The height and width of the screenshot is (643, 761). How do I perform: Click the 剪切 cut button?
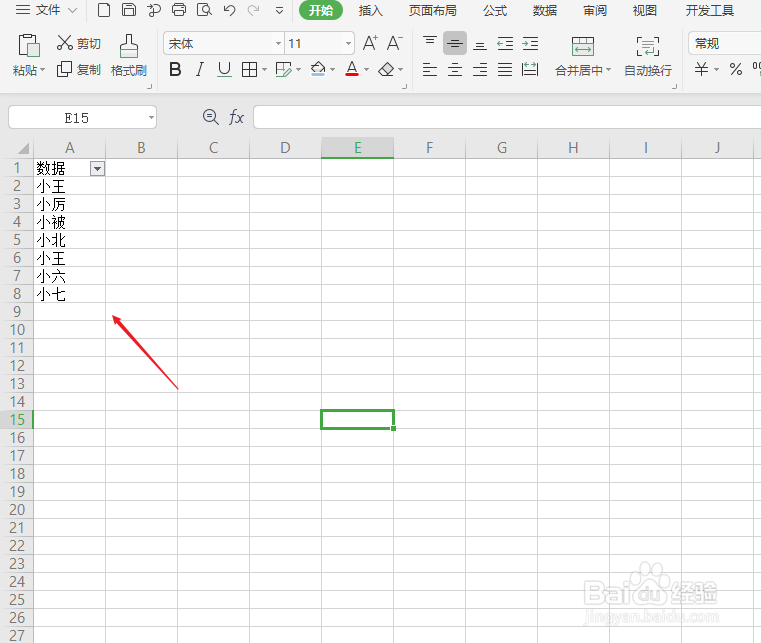(78, 43)
